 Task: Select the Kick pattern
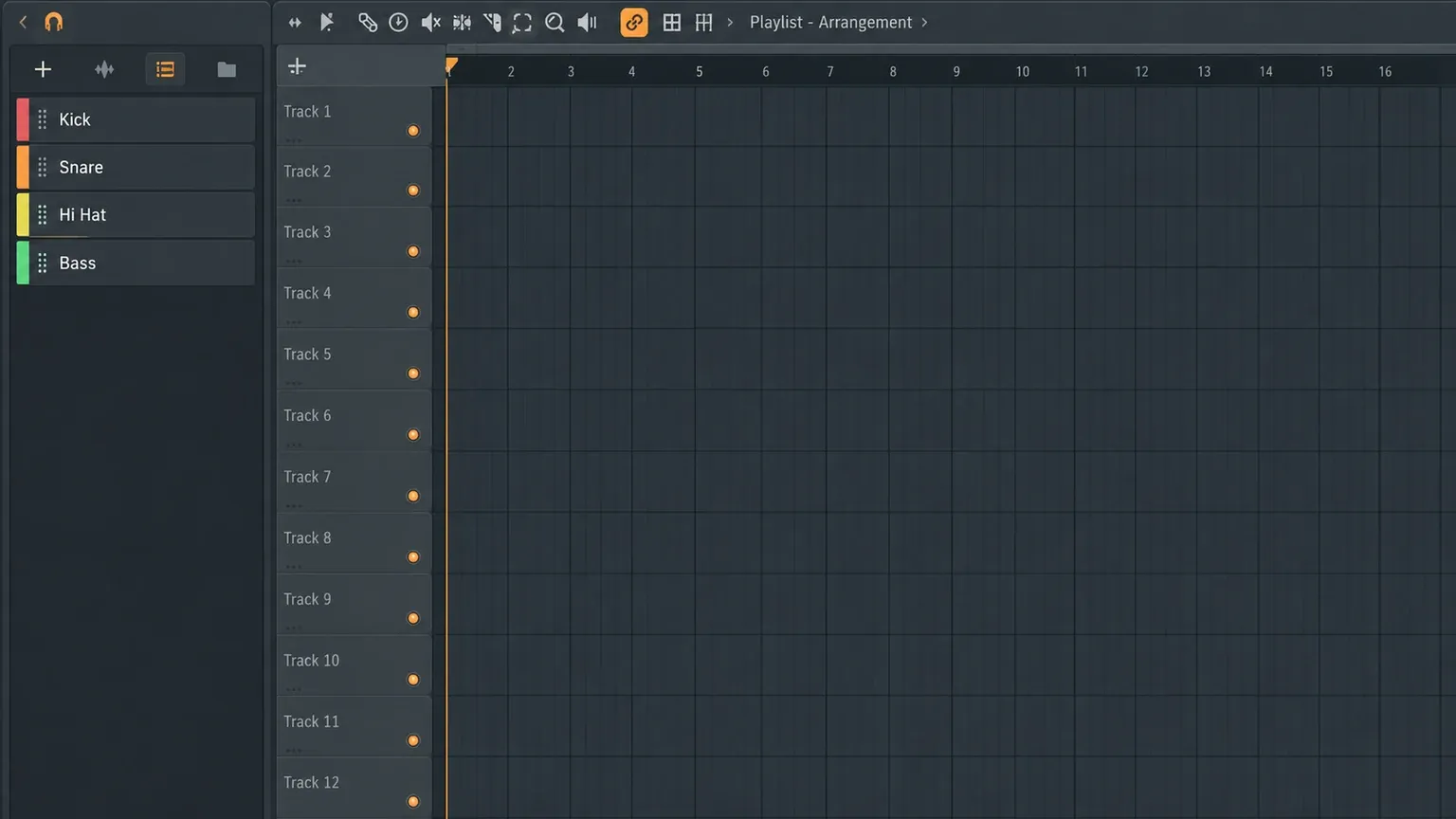[136, 119]
